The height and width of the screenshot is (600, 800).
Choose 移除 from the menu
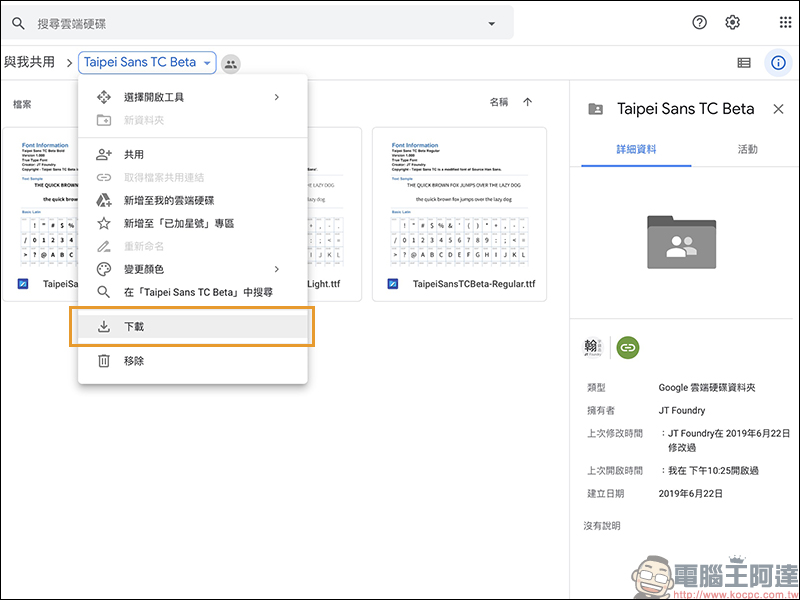tap(193, 361)
